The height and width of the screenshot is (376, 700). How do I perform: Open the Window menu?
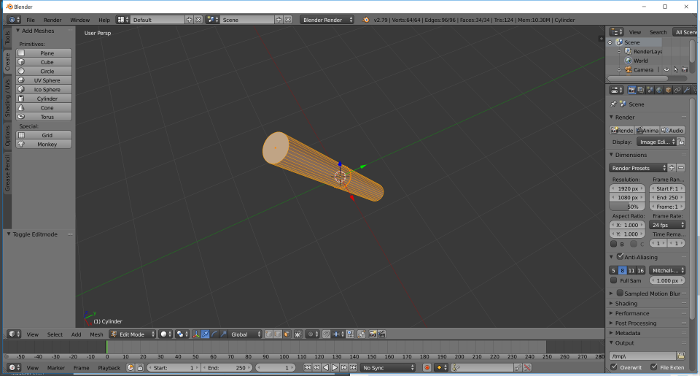80,20
